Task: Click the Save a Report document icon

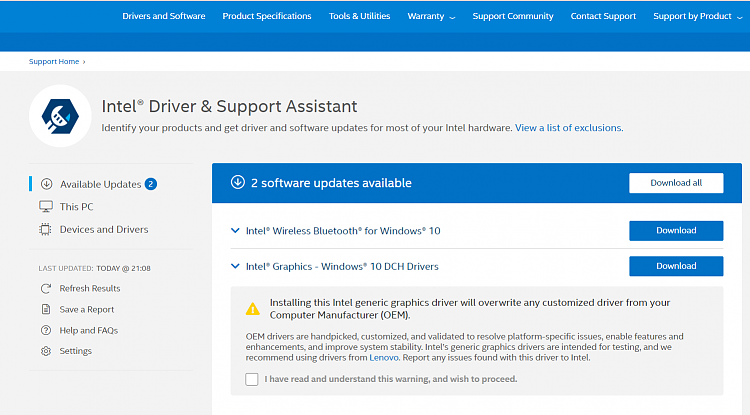Action: click(x=46, y=309)
